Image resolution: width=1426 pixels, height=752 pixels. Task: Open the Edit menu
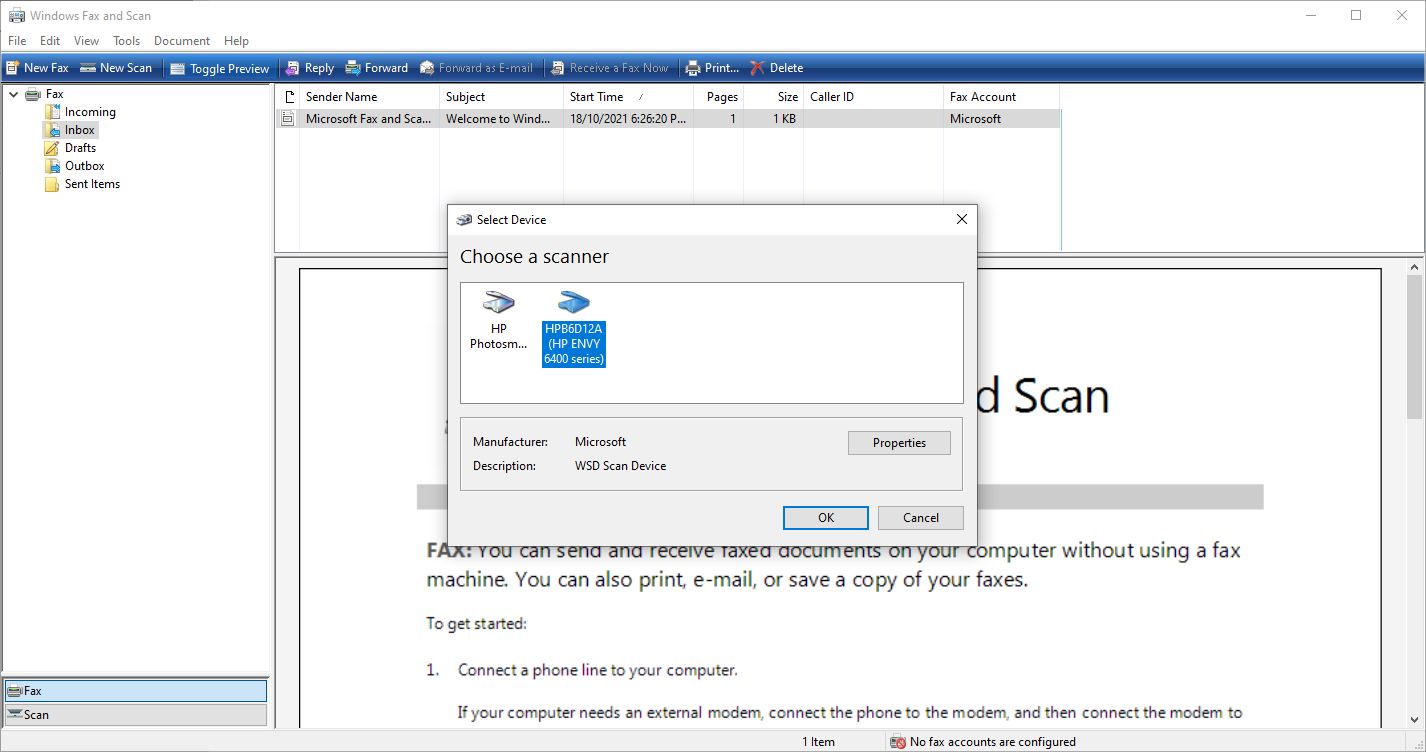50,41
